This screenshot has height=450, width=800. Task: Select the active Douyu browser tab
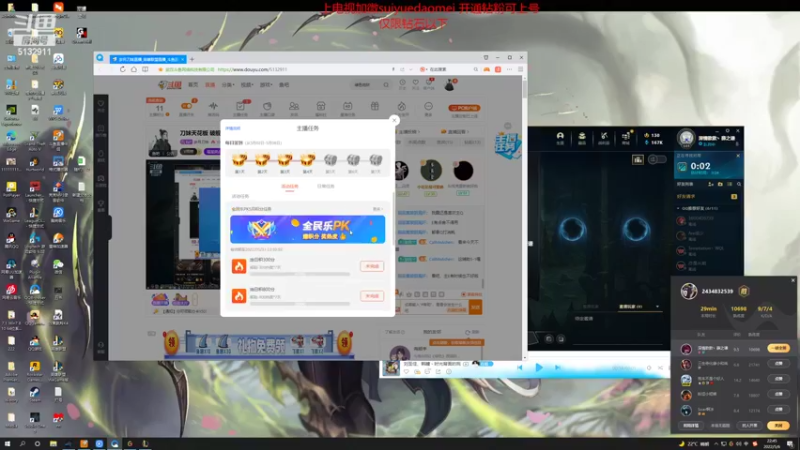tap(147, 59)
